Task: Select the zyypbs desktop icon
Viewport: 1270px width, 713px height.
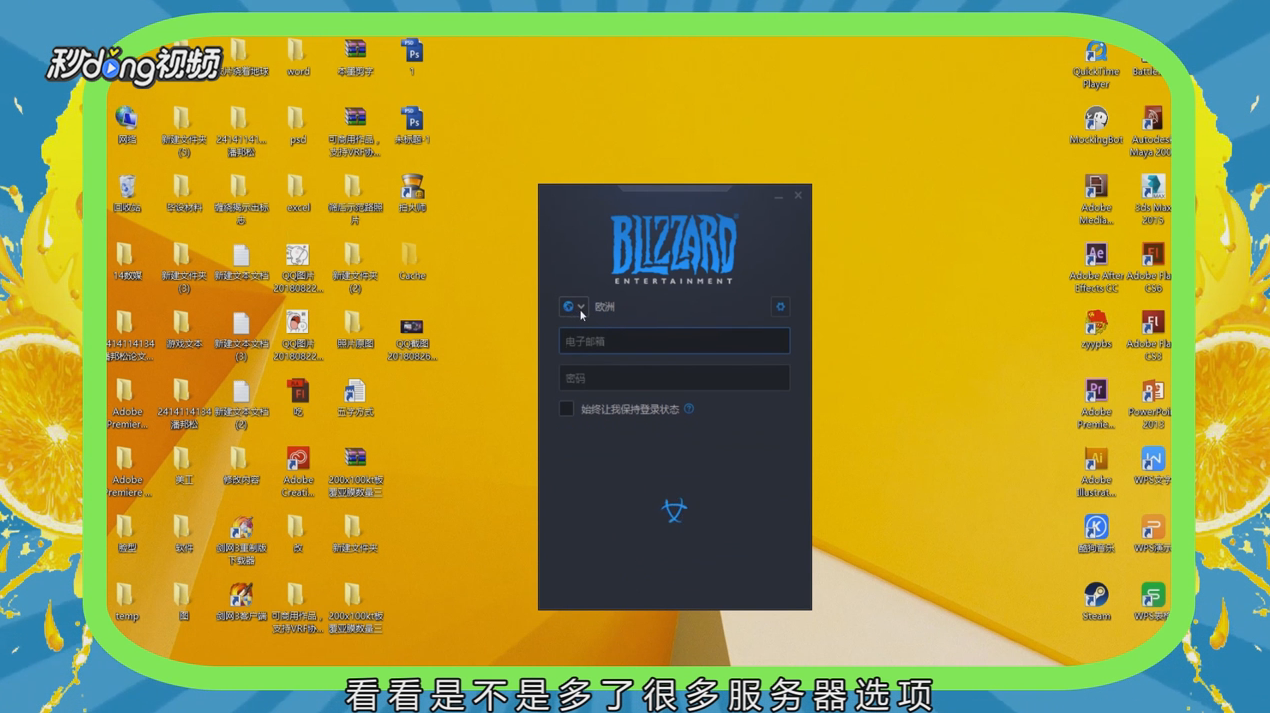Action: pos(1096,330)
